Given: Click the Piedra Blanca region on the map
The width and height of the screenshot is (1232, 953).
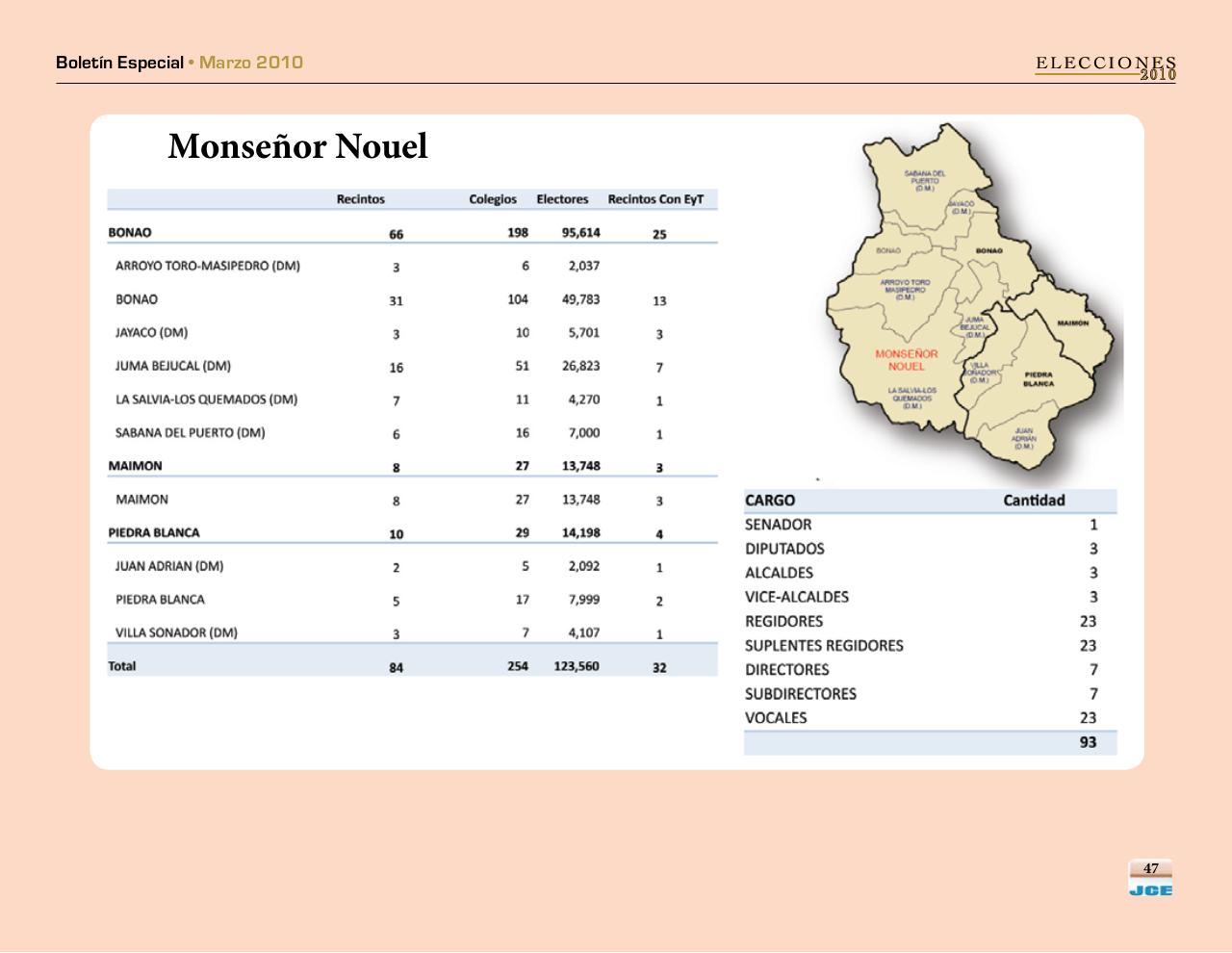Looking at the screenshot, I should point(1038,378).
